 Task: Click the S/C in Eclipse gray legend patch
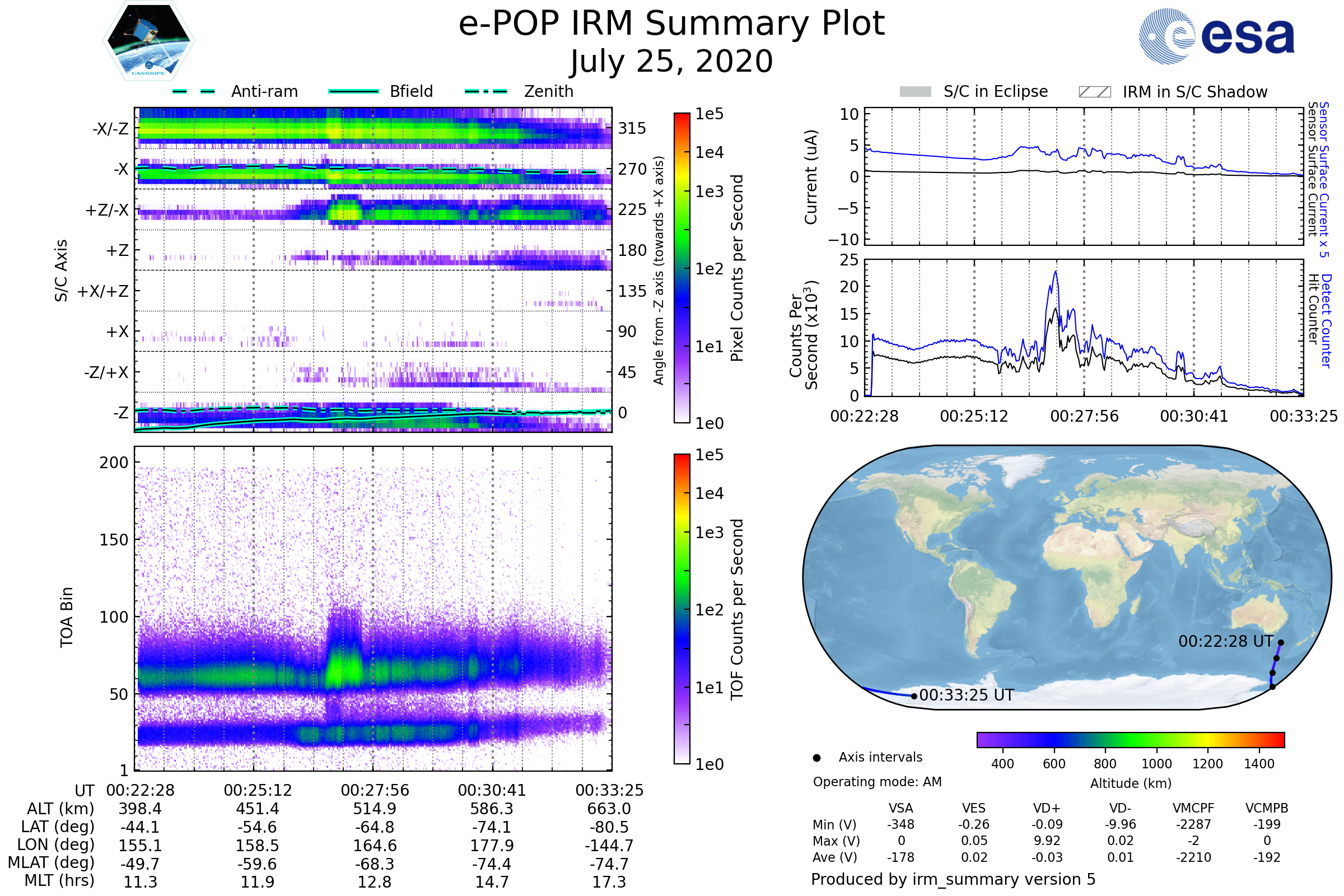pyautogui.click(x=916, y=92)
